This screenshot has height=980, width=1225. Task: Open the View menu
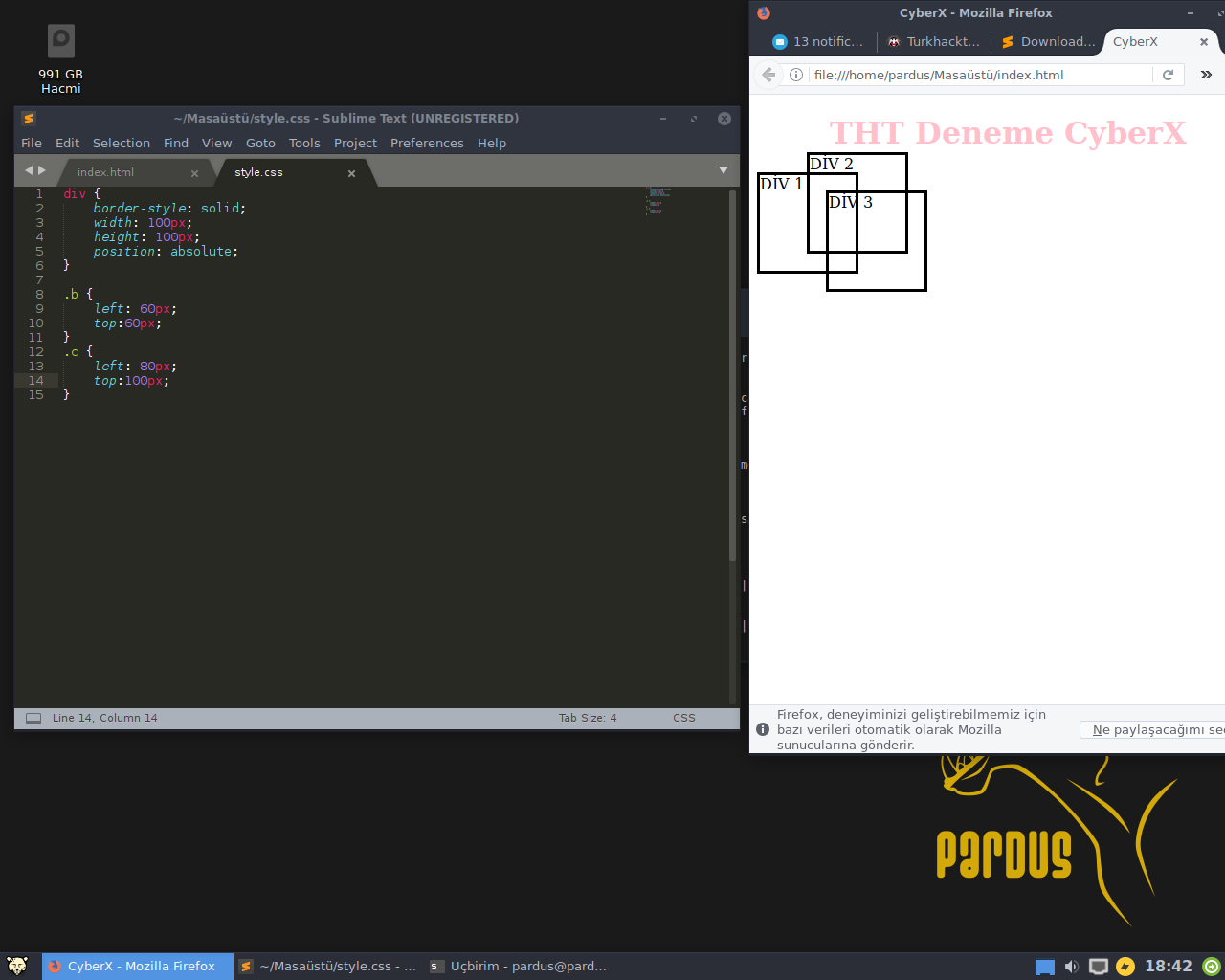pos(217,143)
